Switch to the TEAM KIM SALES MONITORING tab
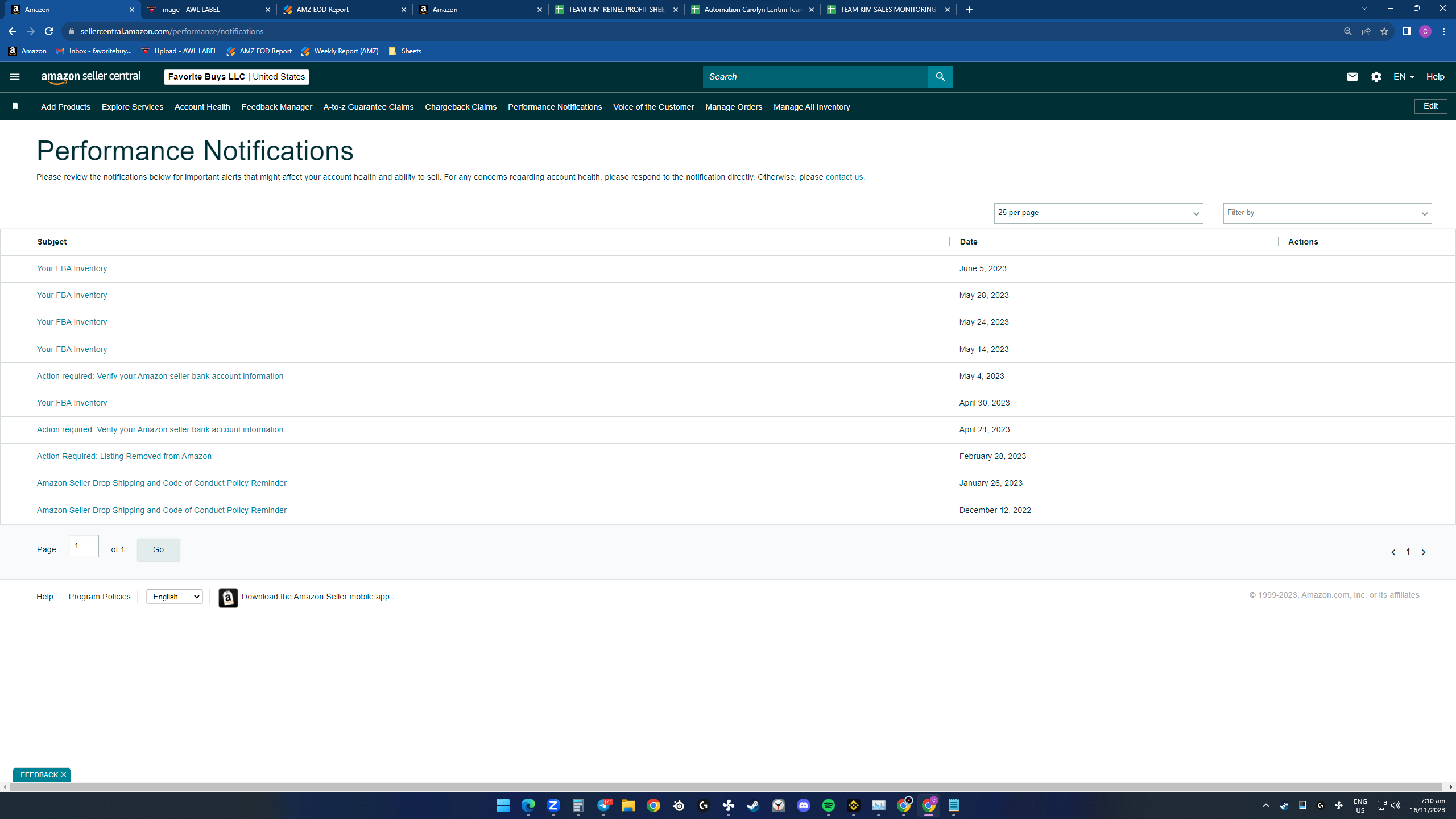This screenshot has height=819, width=1456. (x=888, y=10)
